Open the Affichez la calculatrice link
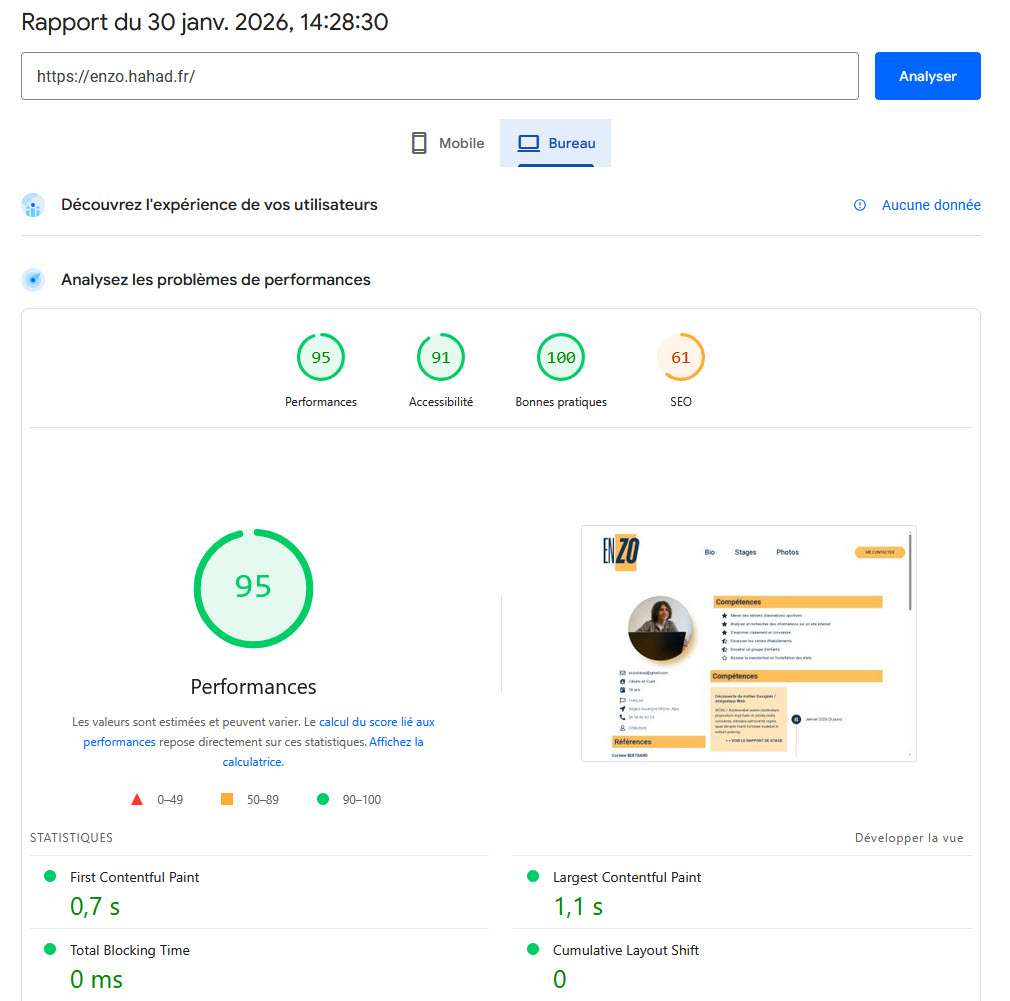The image size is (1010, 1001). click(x=396, y=742)
